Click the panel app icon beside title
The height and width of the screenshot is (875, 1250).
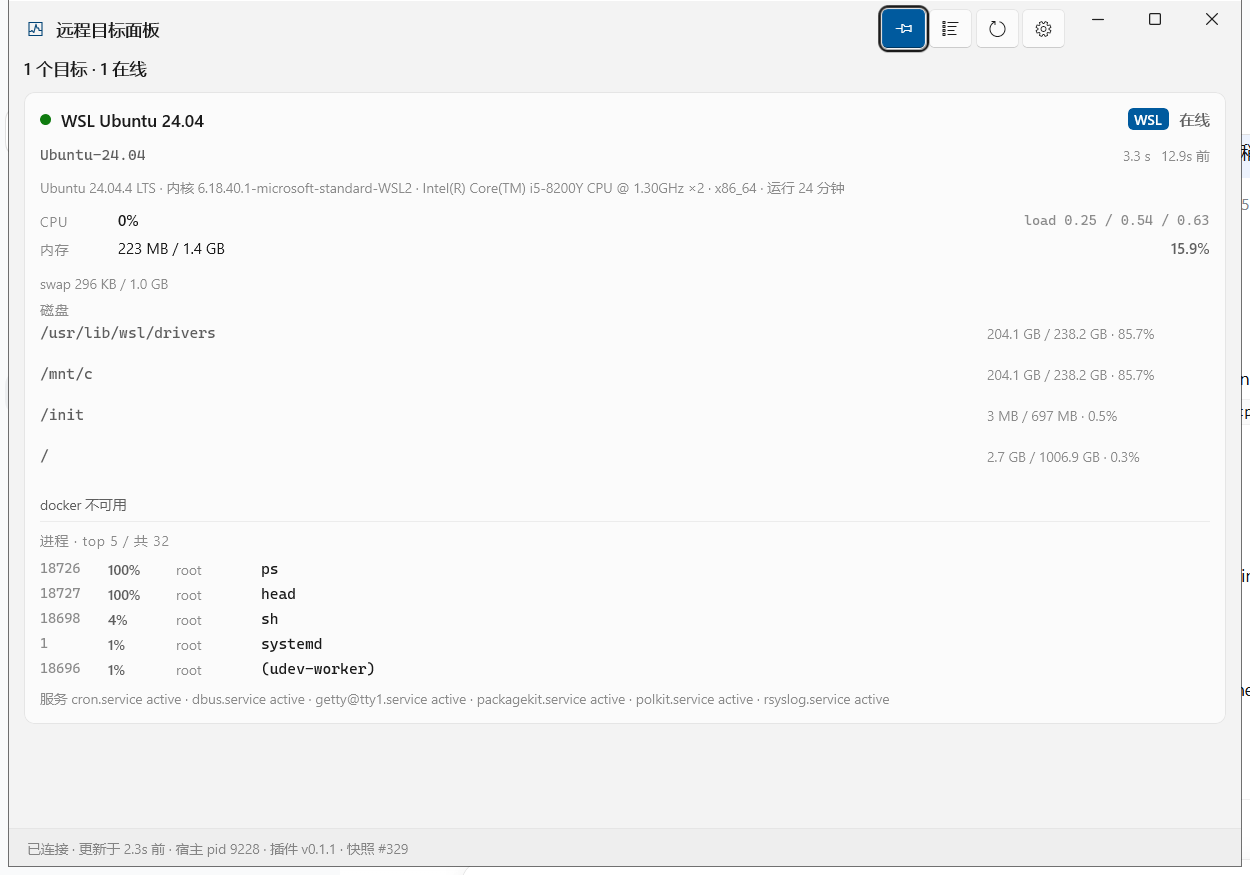[36, 29]
